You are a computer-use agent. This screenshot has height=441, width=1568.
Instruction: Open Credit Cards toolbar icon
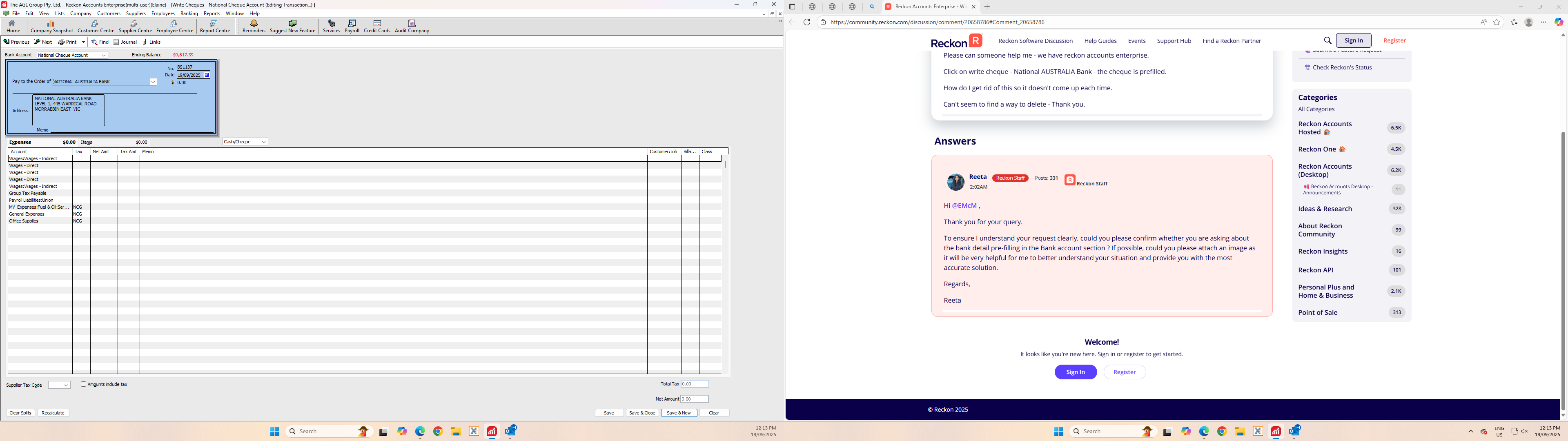point(377,27)
